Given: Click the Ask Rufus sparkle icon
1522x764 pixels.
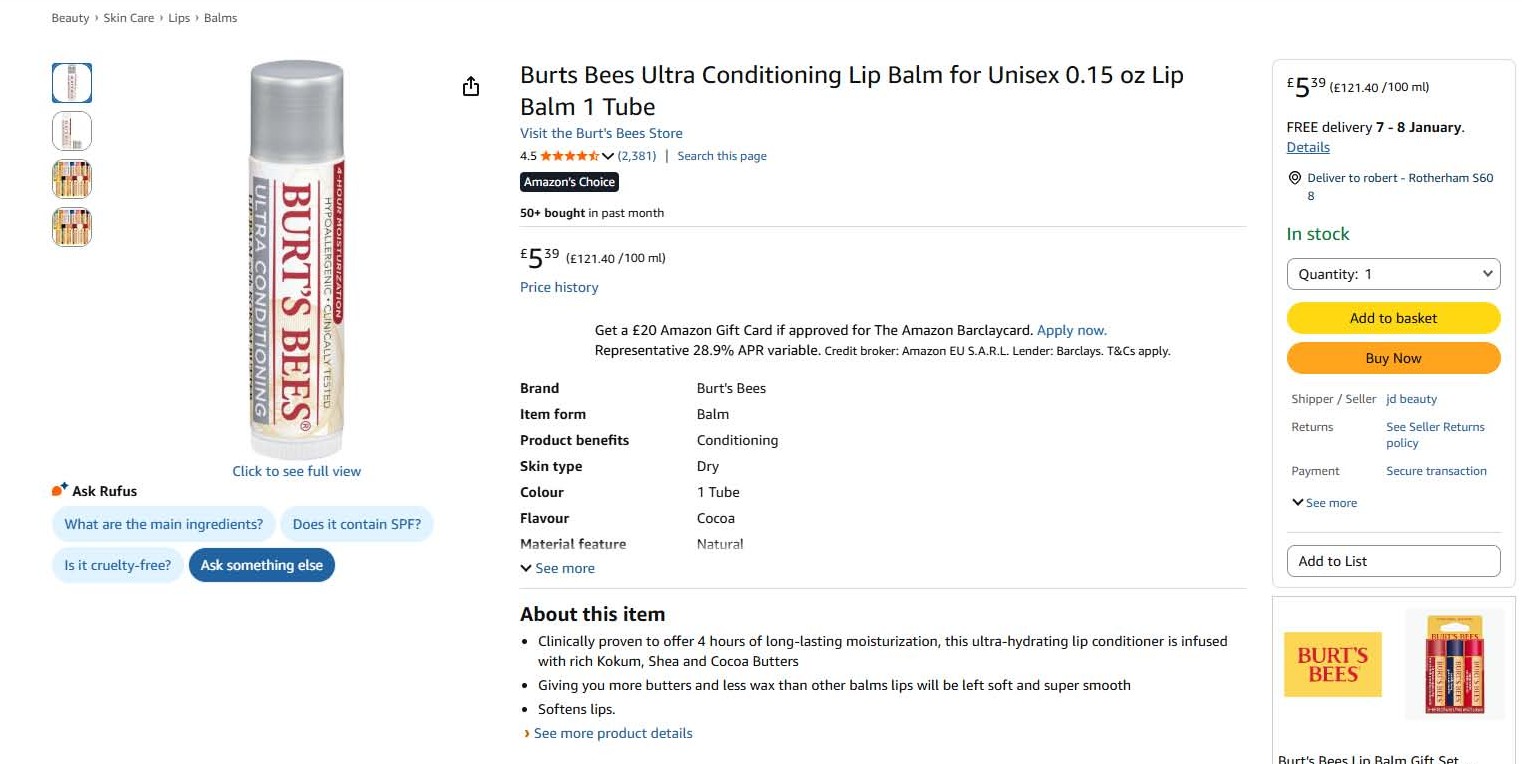Looking at the screenshot, I should pyautogui.click(x=59, y=490).
